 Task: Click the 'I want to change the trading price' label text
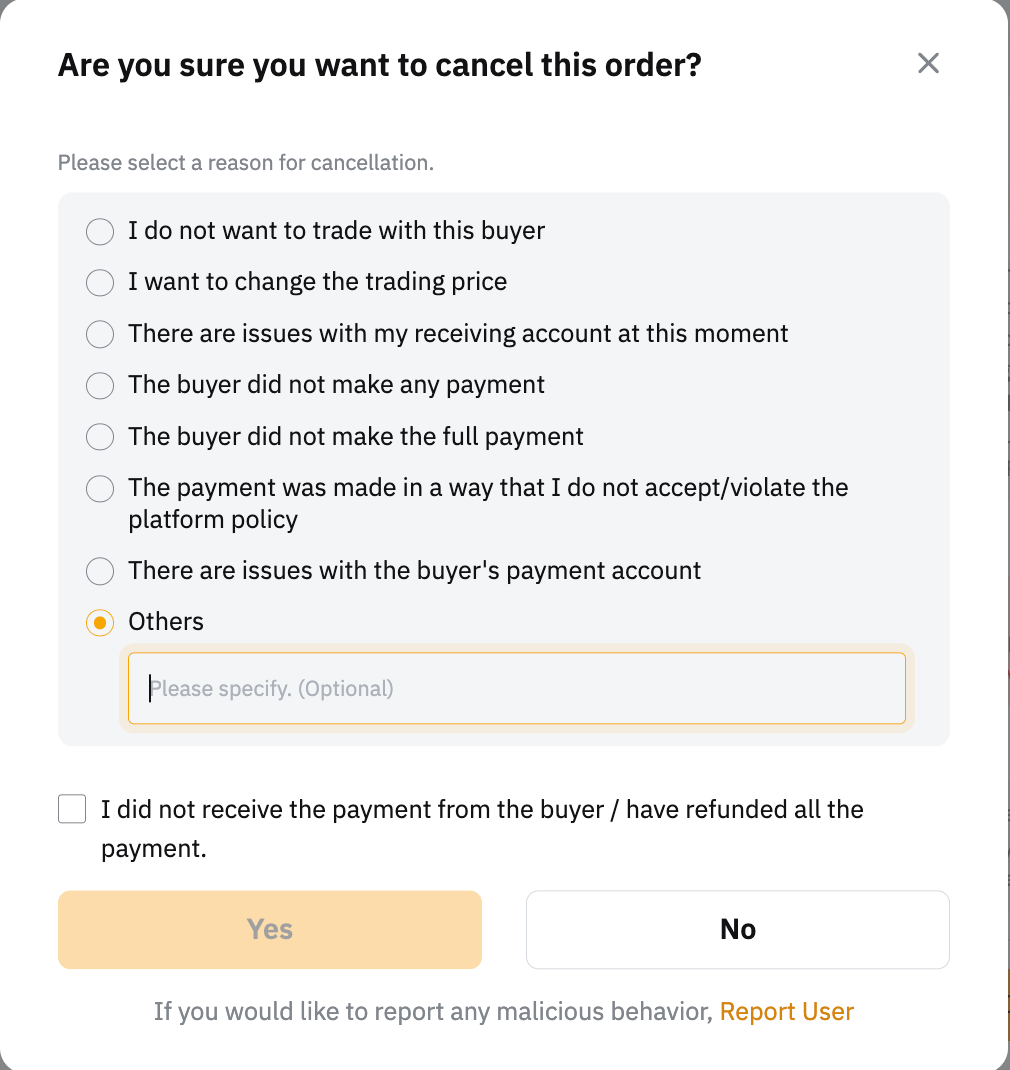[317, 282]
